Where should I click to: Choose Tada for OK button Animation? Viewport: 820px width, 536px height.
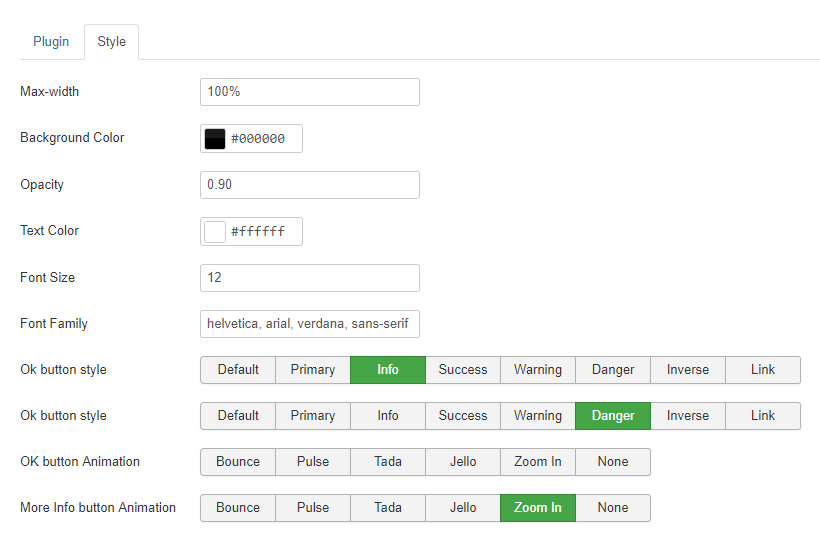388,462
